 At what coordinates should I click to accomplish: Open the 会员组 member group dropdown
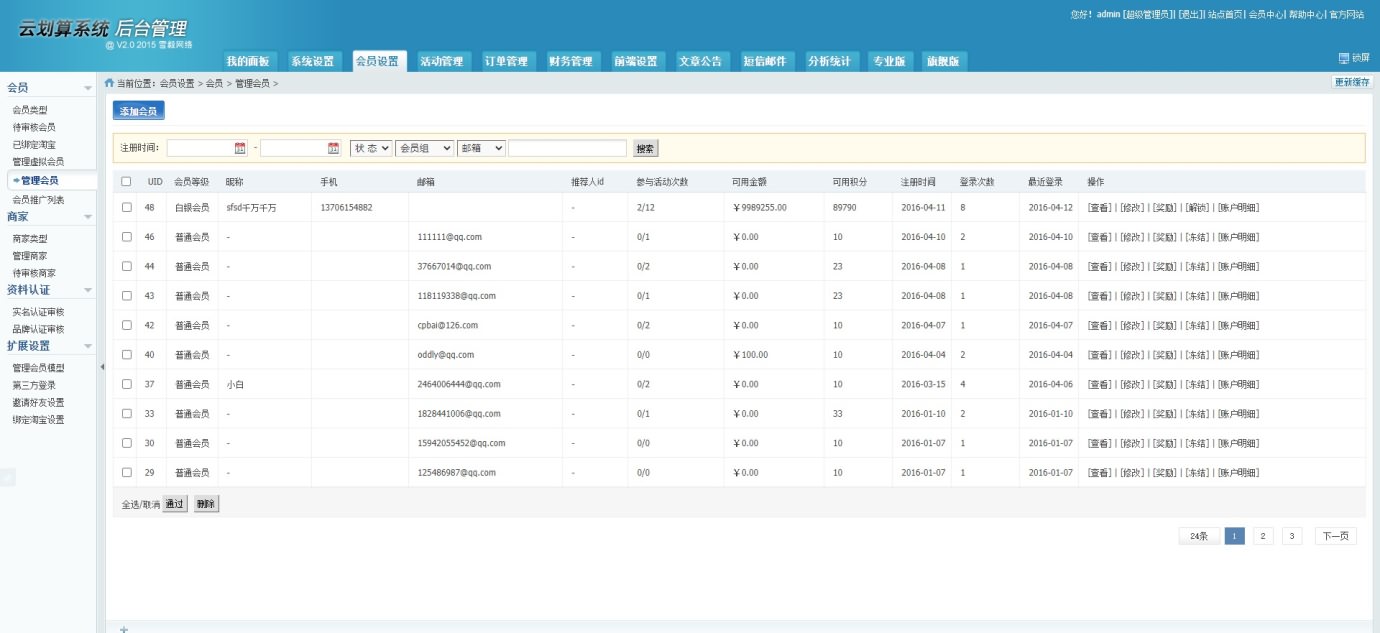coord(424,148)
